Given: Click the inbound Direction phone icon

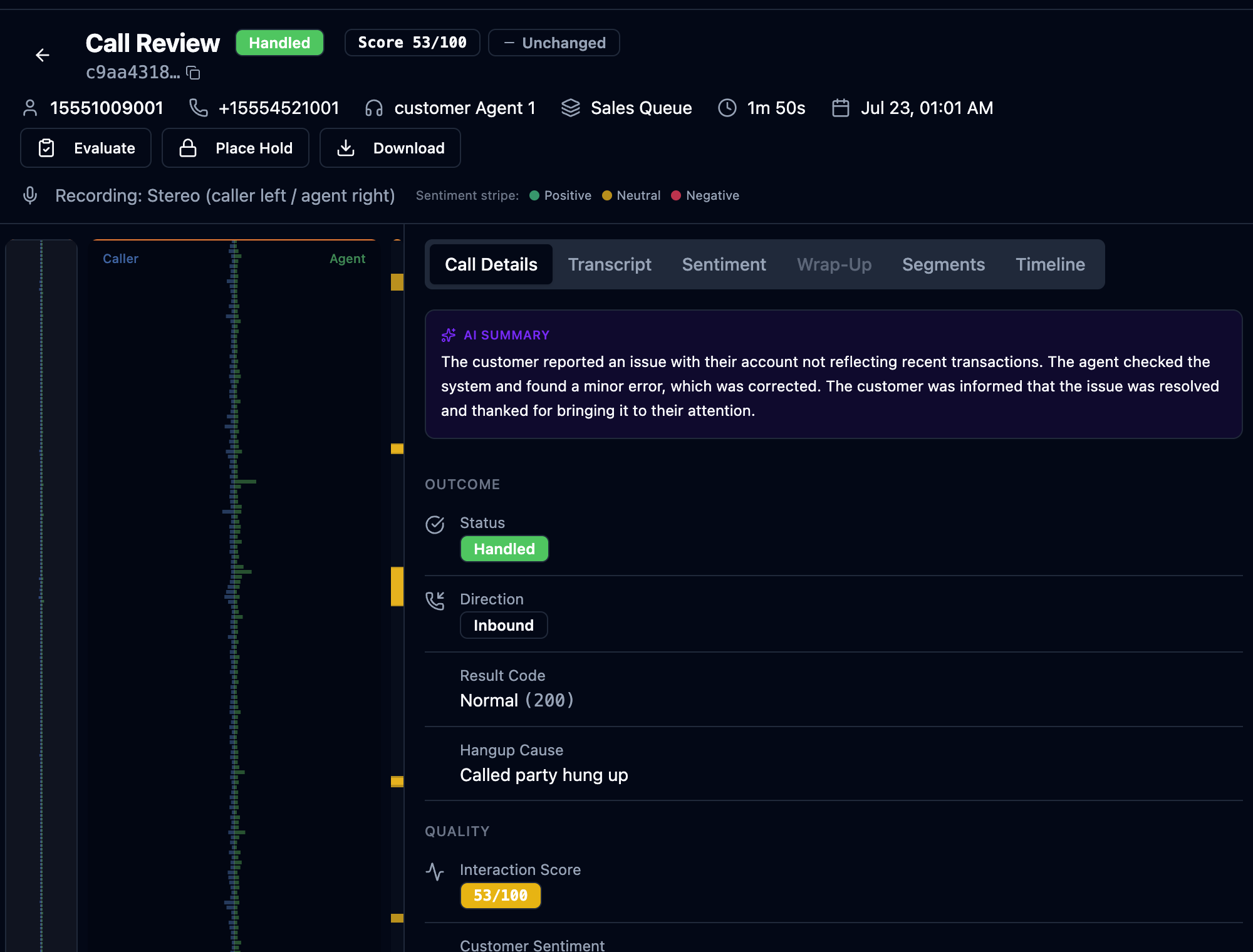Looking at the screenshot, I should point(435,601).
